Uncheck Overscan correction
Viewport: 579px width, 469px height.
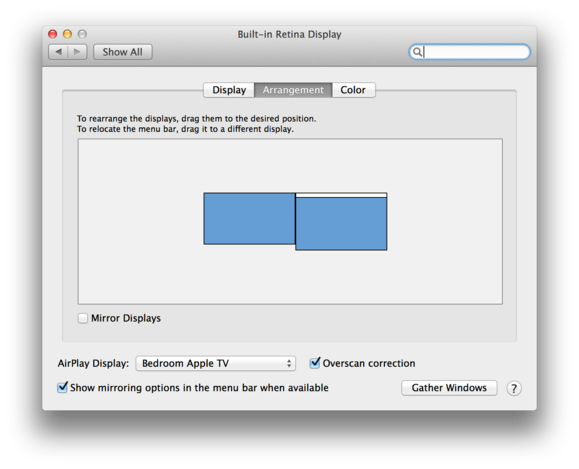[315, 363]
